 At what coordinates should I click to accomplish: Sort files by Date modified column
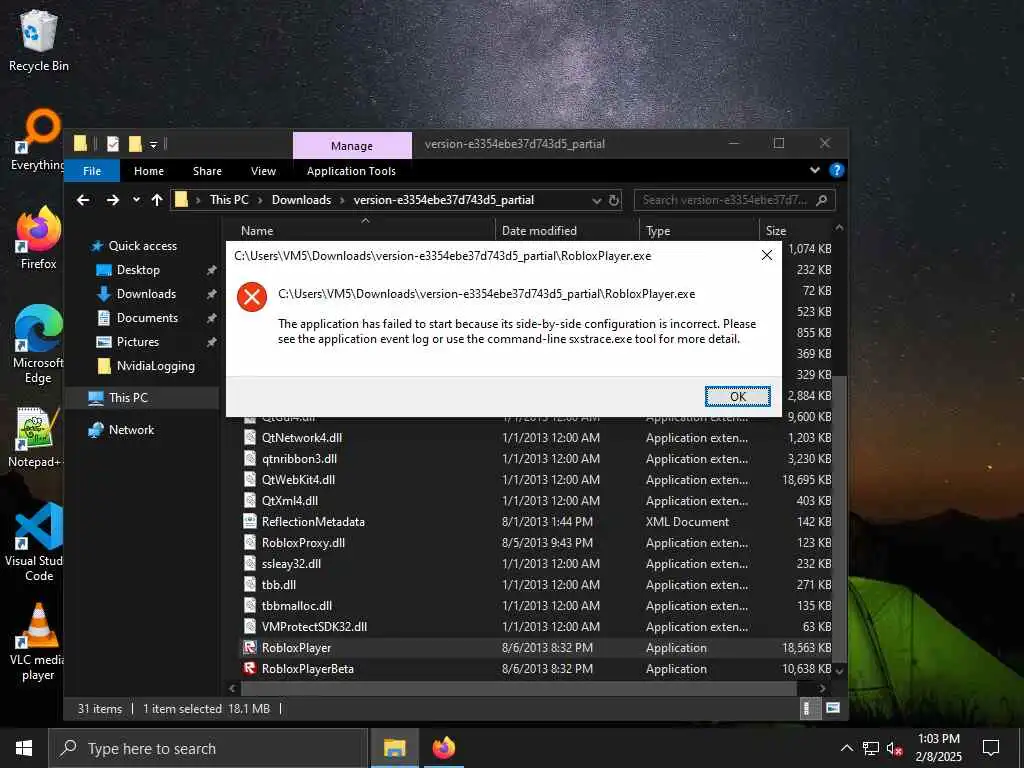pyautogui.click(x=539, y=231)
